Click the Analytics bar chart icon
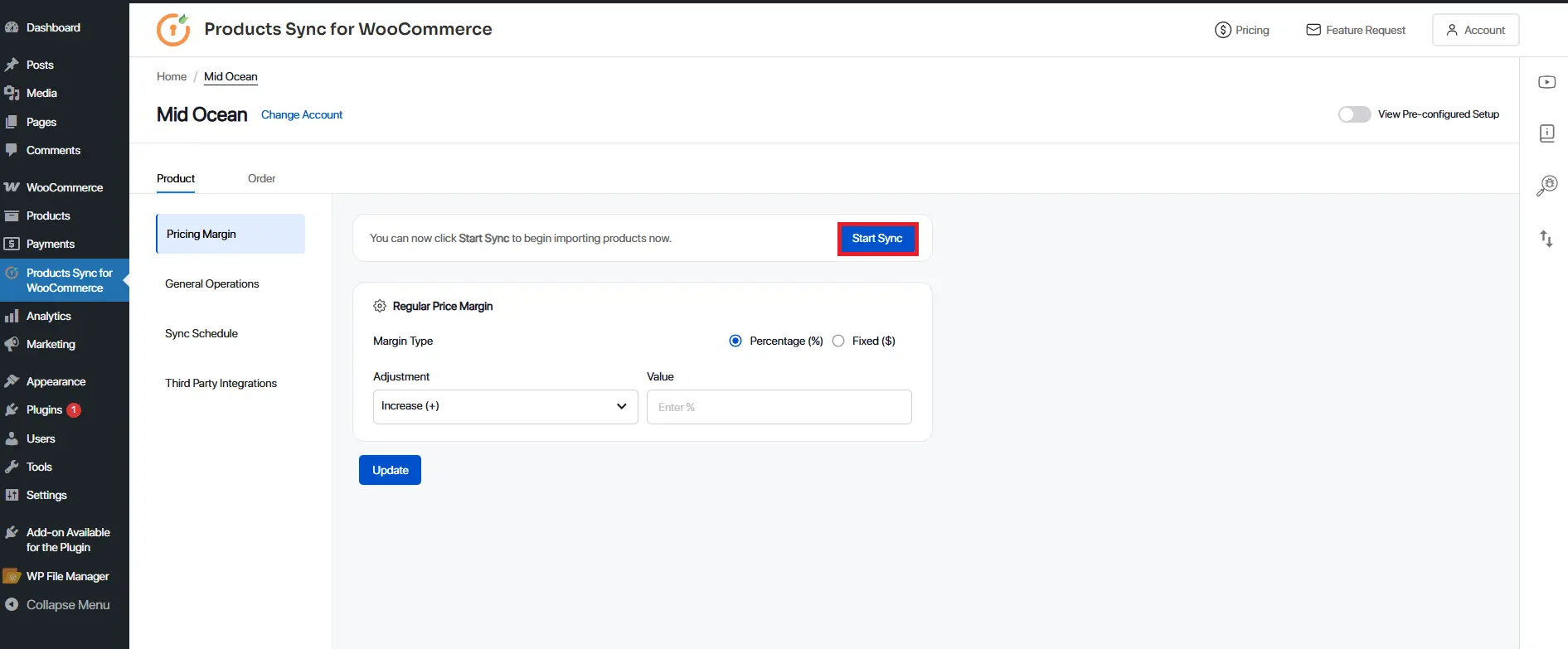This screenshot has width=1568, height=649. tap(12, 316)
